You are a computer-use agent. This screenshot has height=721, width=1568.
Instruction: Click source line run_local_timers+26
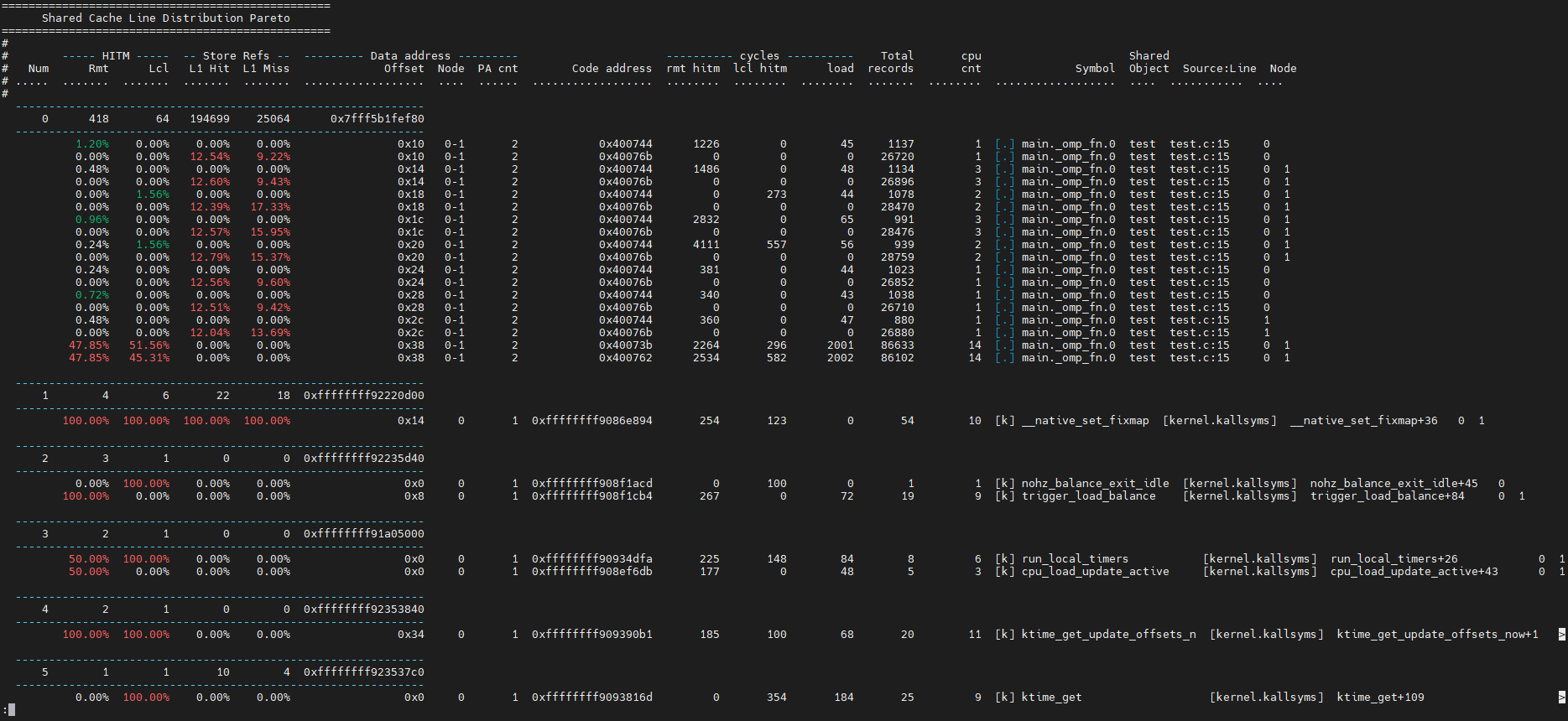coord(1394,559)
